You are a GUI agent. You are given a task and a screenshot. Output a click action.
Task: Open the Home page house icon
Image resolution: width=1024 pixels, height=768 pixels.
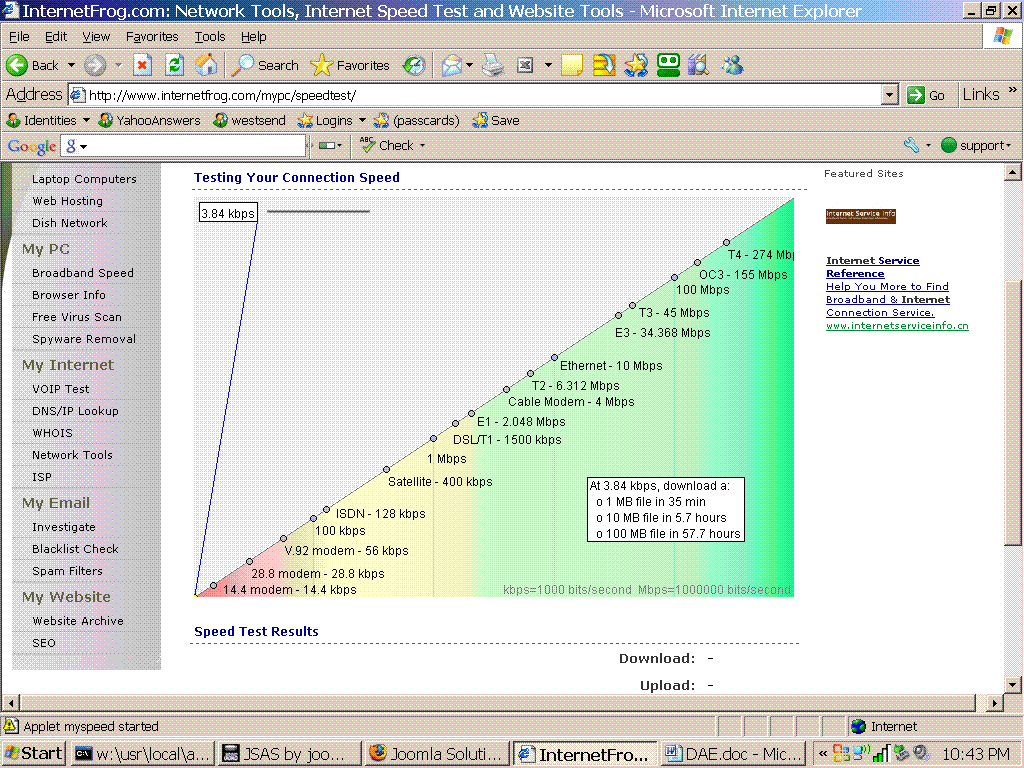[206, 65]
